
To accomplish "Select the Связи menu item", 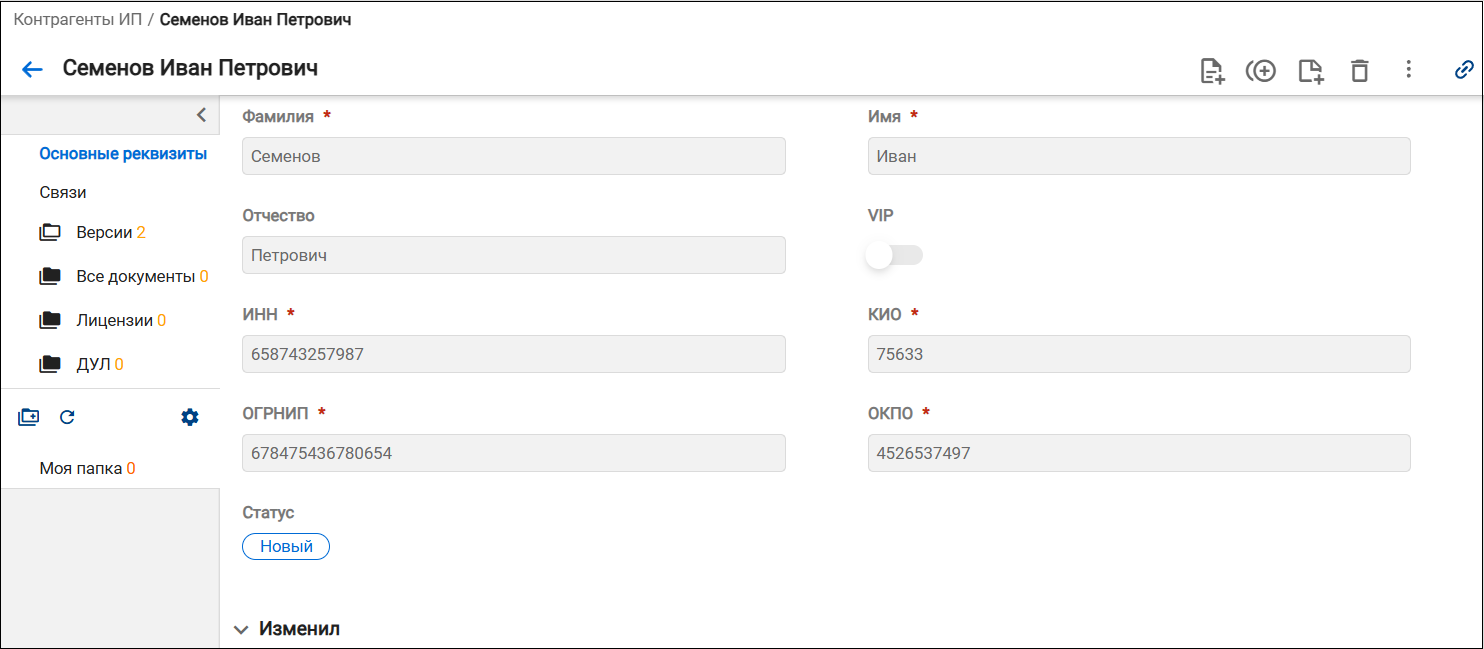I will [63, 192].
